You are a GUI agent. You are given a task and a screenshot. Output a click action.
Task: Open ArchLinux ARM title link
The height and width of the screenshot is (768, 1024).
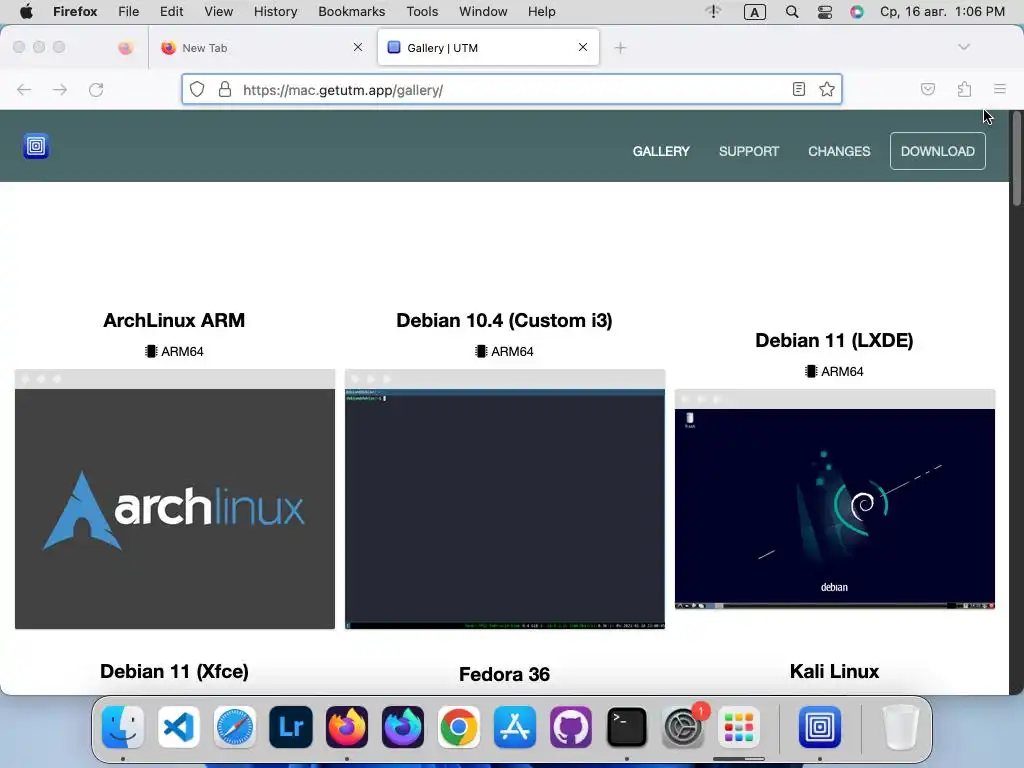174,320
